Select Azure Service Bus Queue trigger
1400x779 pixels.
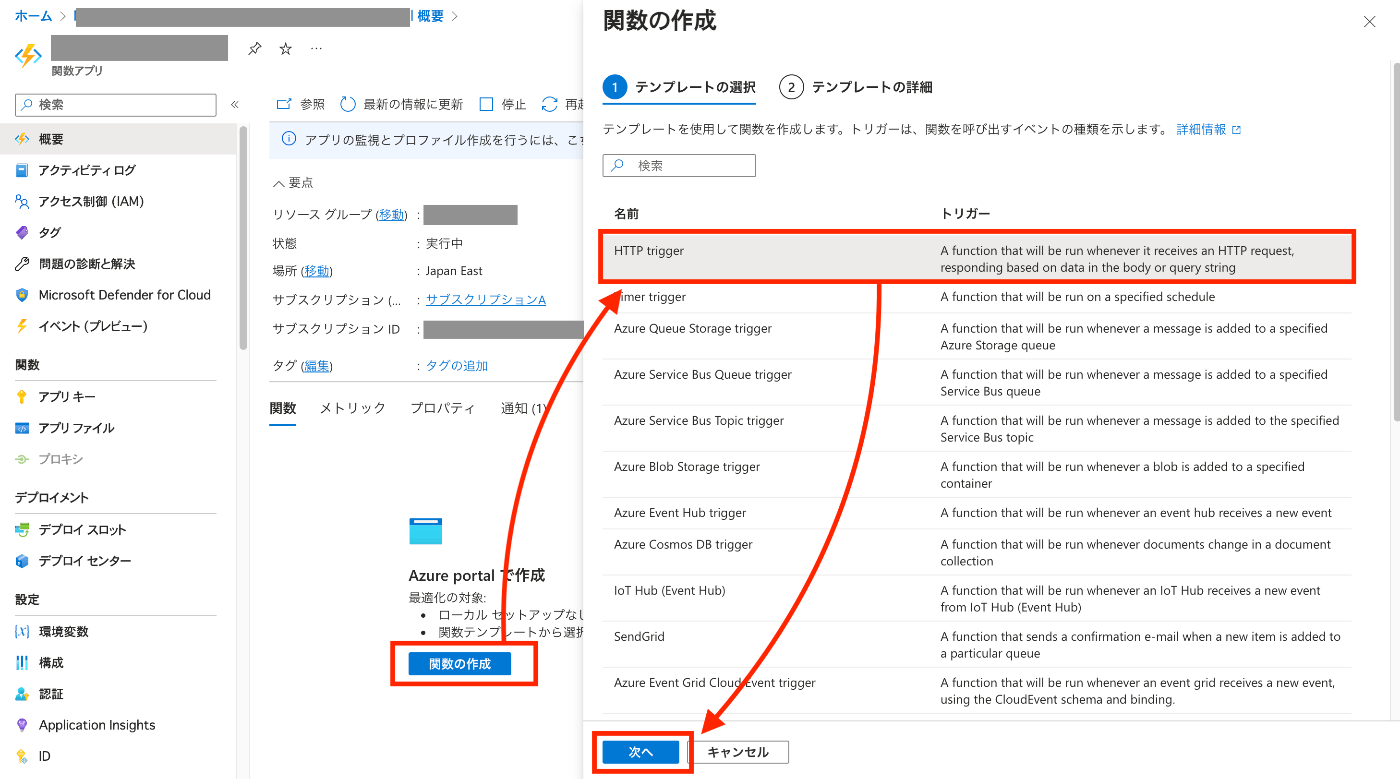point(977,382)
